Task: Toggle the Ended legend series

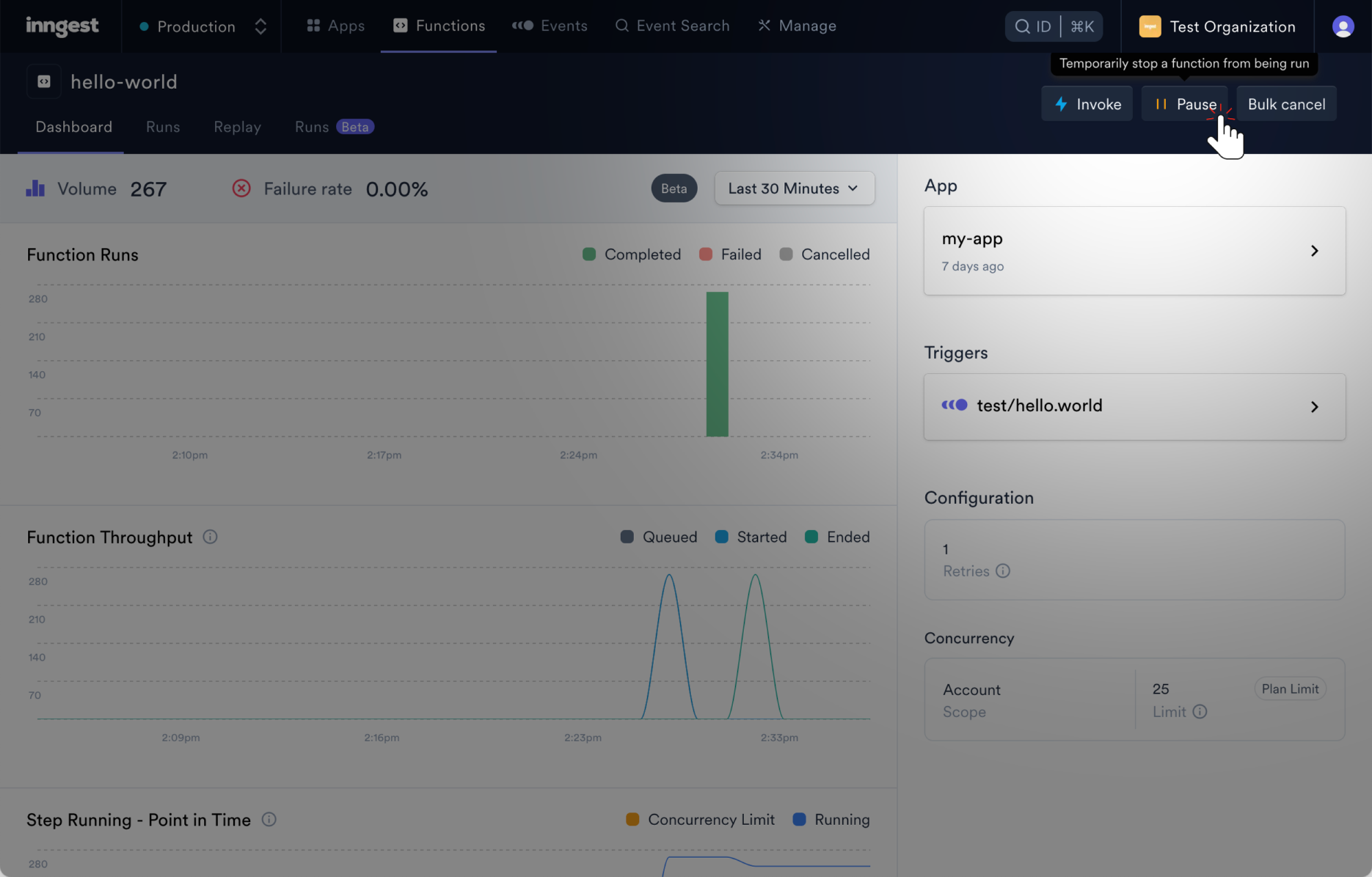Action: (837, 537)
